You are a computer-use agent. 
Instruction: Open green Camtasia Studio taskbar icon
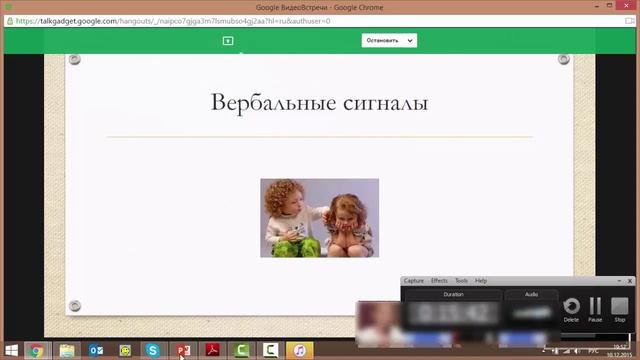click(242, 351)
